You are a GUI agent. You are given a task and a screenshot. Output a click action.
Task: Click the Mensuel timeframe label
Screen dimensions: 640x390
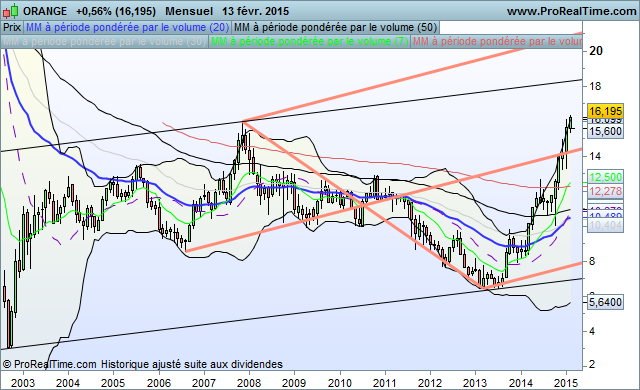[189, 11]
